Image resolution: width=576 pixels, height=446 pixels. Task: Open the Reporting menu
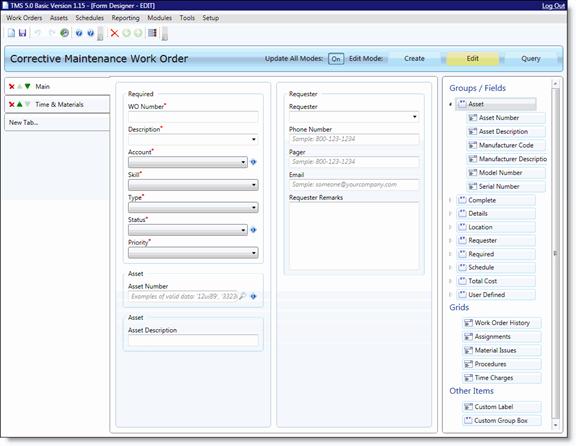coord(126,18)
